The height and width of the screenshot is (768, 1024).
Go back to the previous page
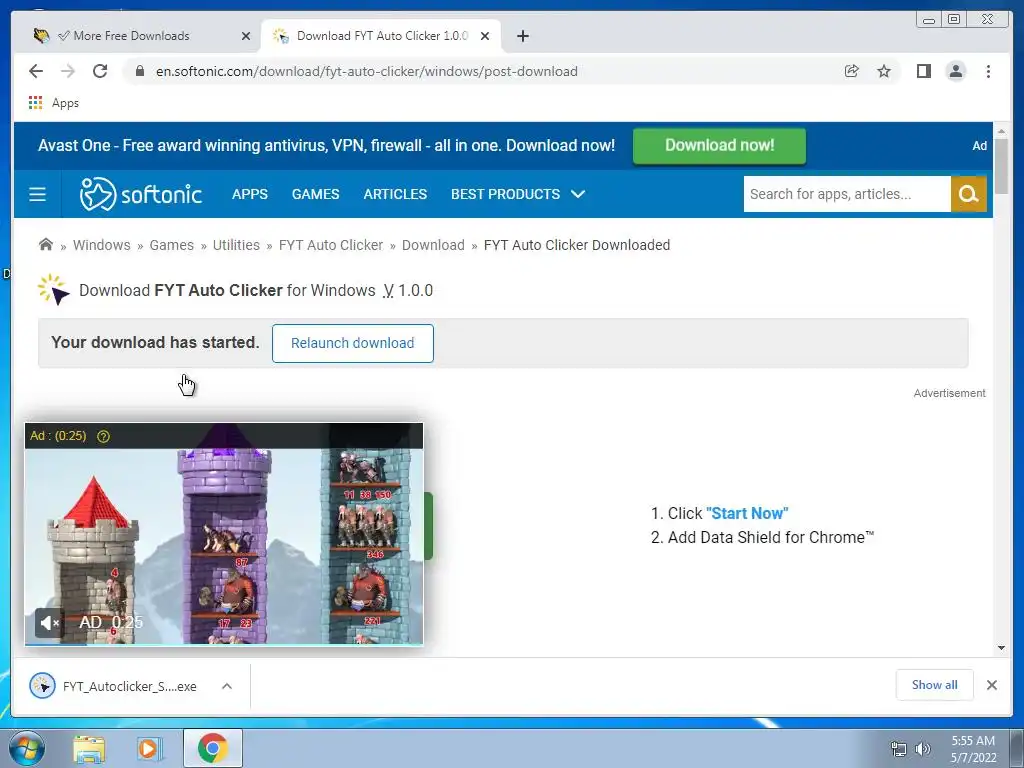pos(36,71)
